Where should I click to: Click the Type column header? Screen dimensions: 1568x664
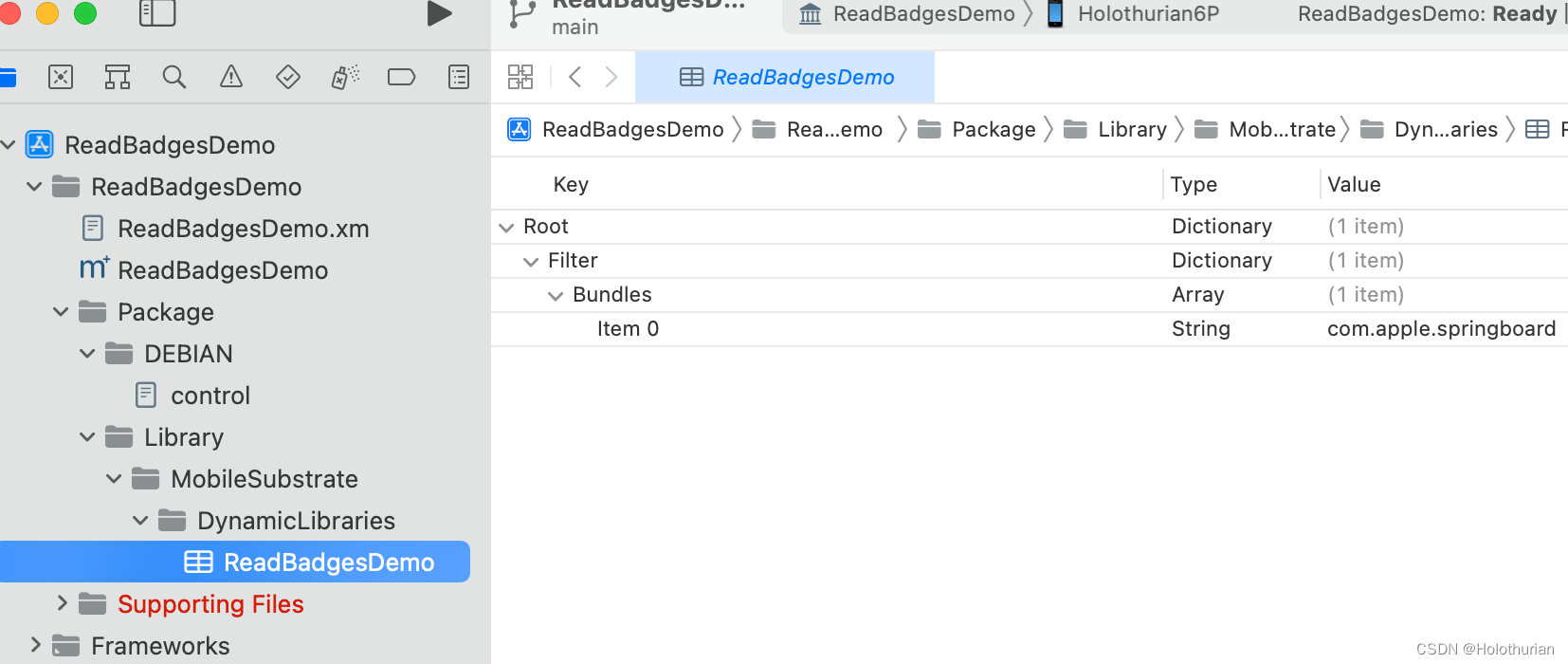point(1194,185)
